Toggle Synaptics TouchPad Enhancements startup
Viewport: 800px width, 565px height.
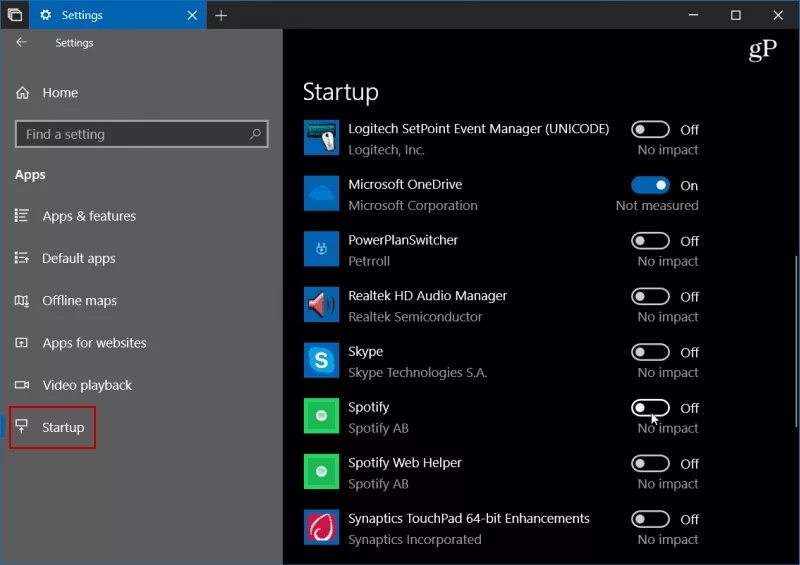651,519
